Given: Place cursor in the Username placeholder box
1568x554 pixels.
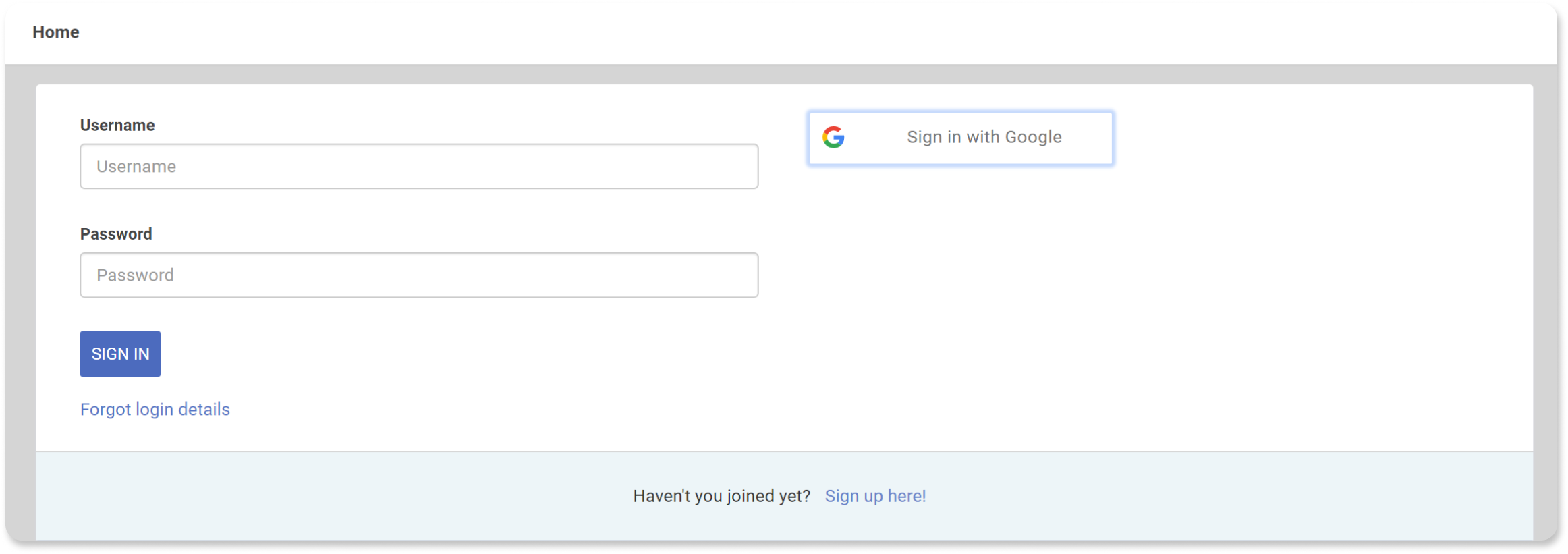Looking at the screenshot, I should pos(418,166).
